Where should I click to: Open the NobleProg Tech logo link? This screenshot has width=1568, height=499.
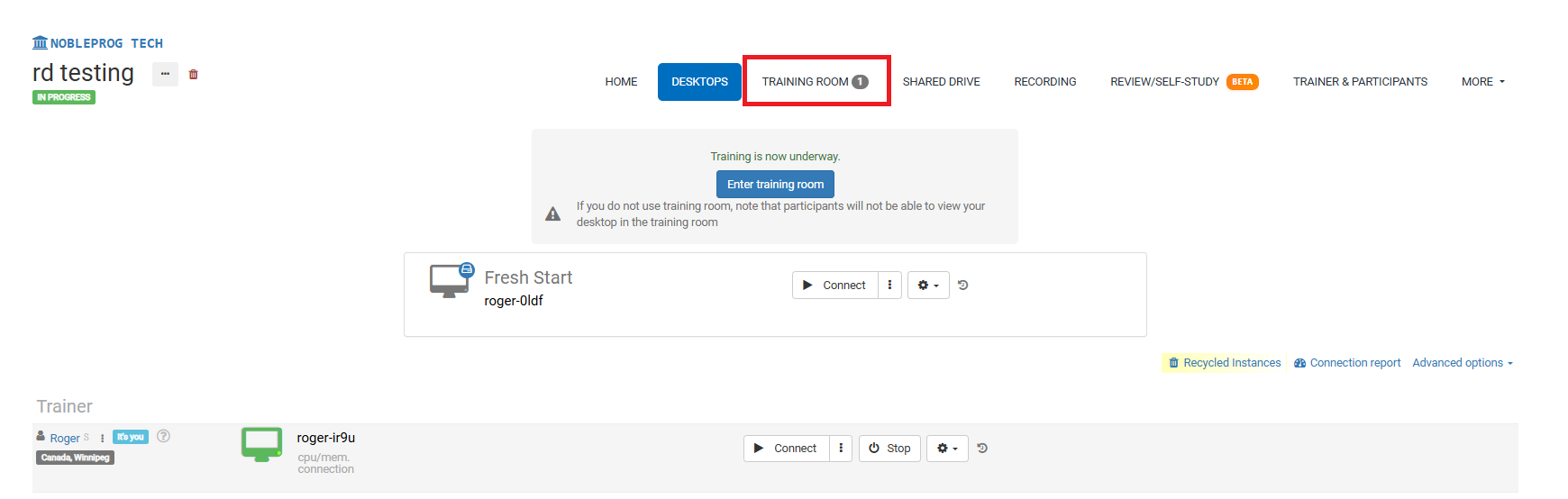[97, 43]
